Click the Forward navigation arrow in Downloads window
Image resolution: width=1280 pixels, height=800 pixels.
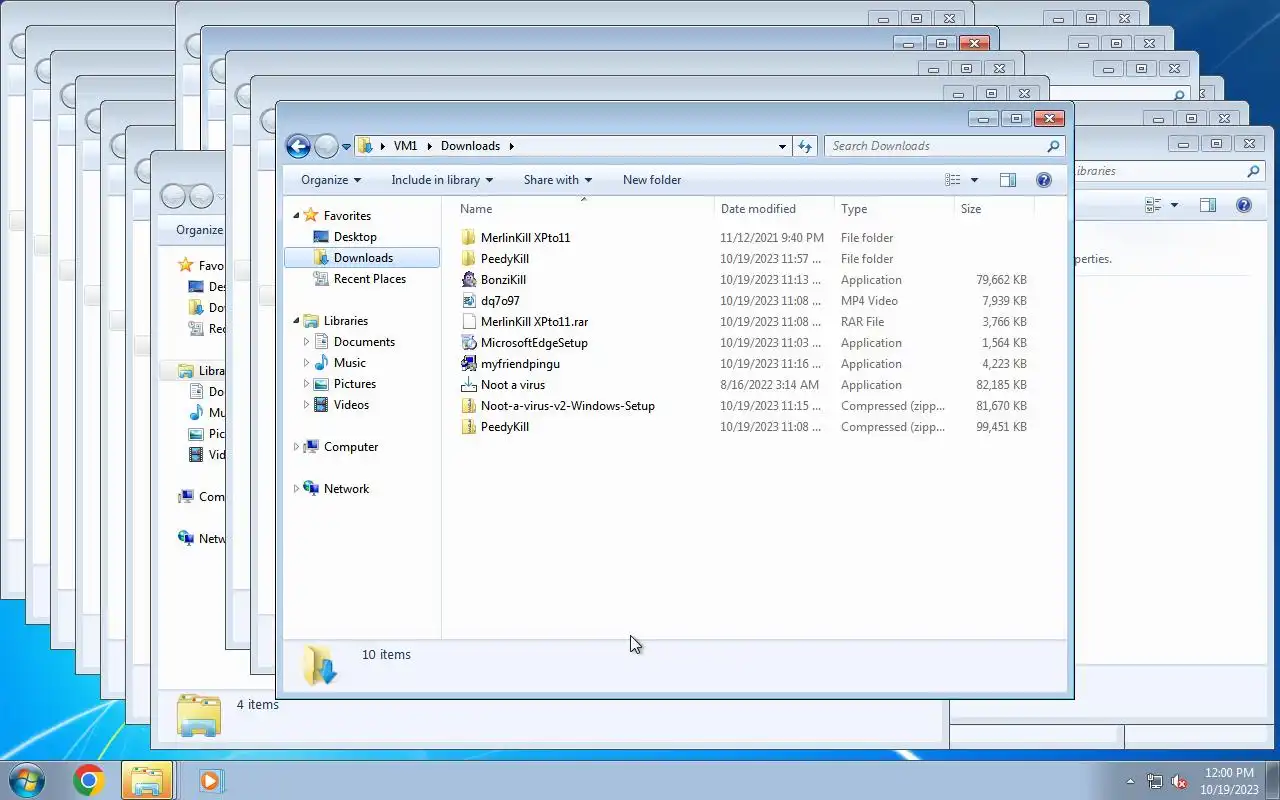[x=326, y=146]
